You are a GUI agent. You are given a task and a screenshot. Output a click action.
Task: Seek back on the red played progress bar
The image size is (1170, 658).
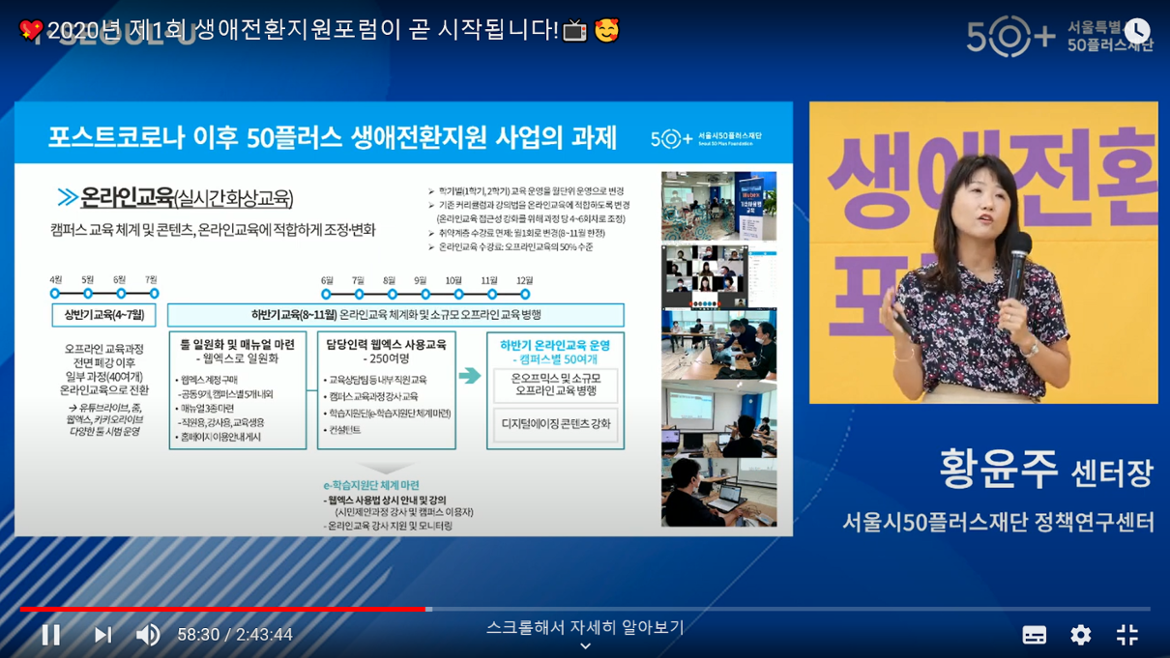(x=220, y=608)
